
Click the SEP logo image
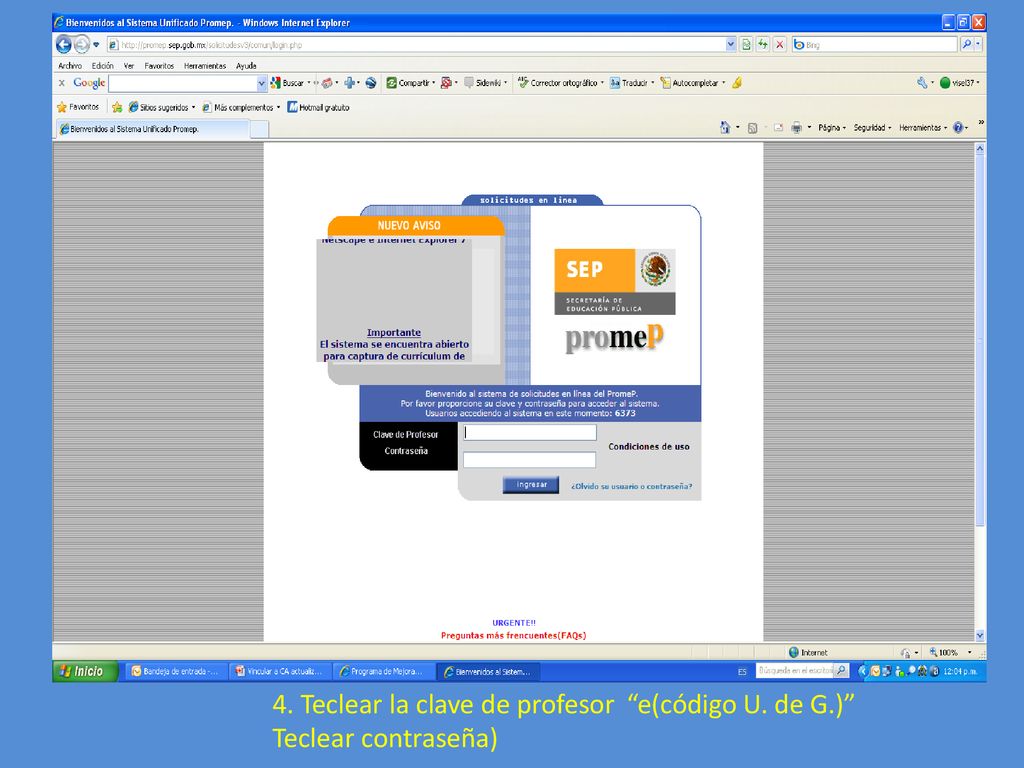pyautogui.click(x=615, y=281)
